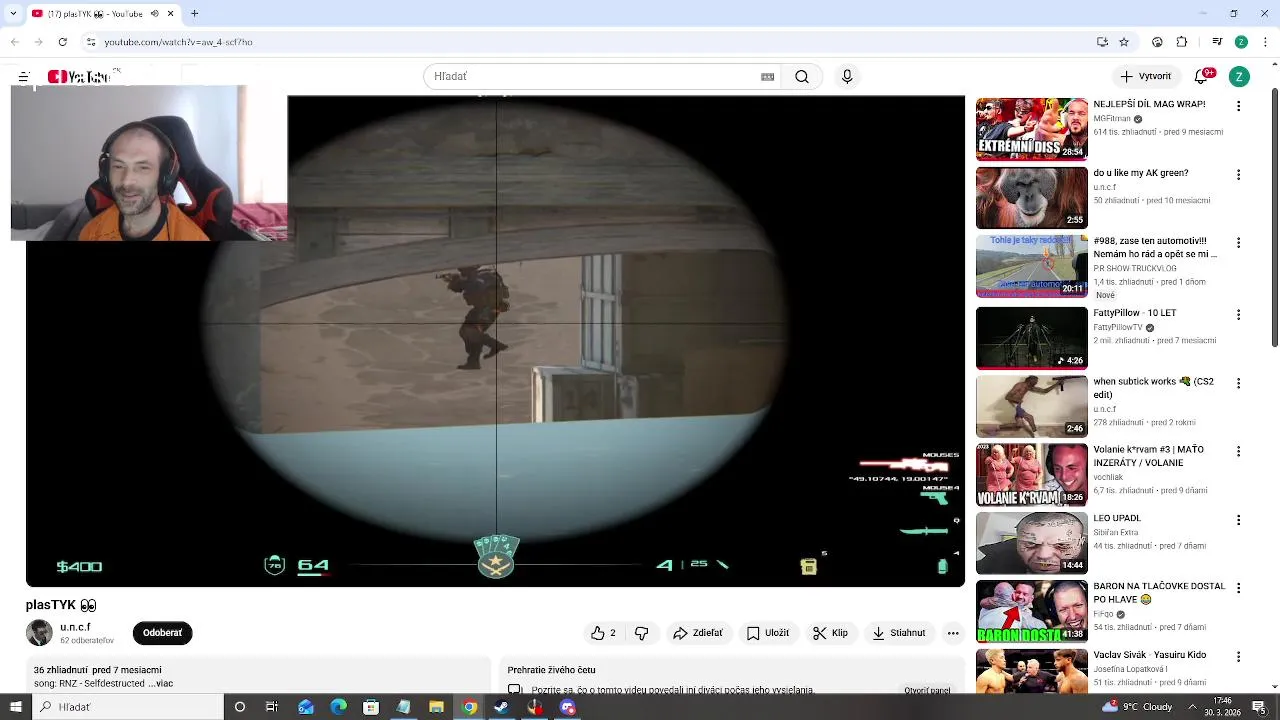Open Steam from the taskbar
Viewport: 1280px width, 720px height.
[x=502, y=707]
